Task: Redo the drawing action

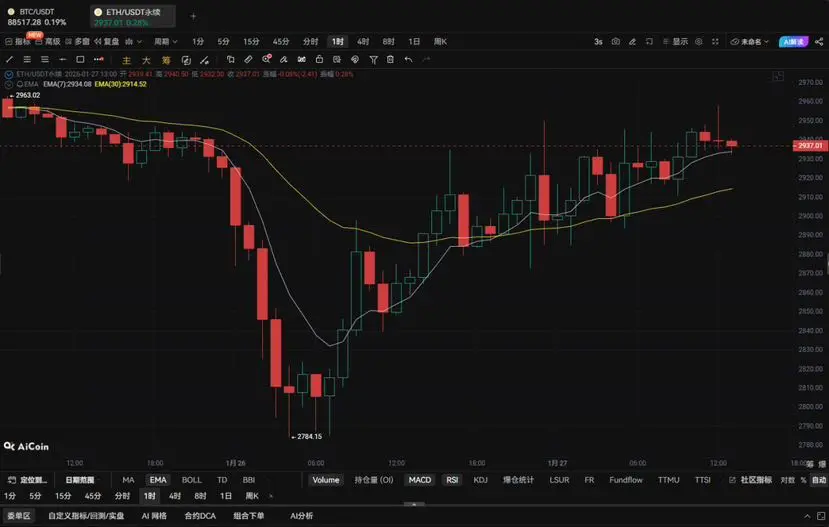Action: pos(426,60)
